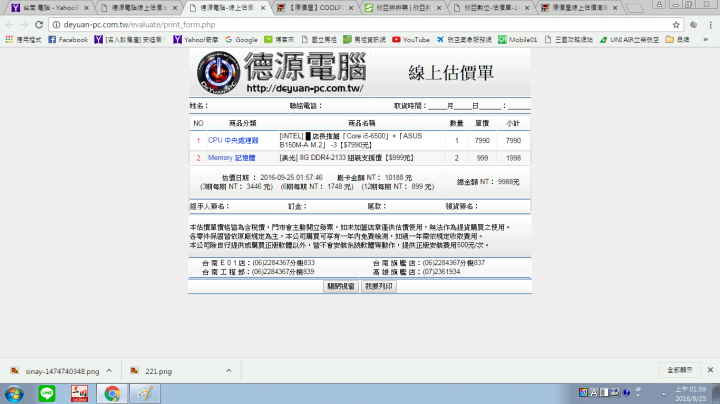
Task: Open the Facebook bookmark
Action: coord(68,40)
